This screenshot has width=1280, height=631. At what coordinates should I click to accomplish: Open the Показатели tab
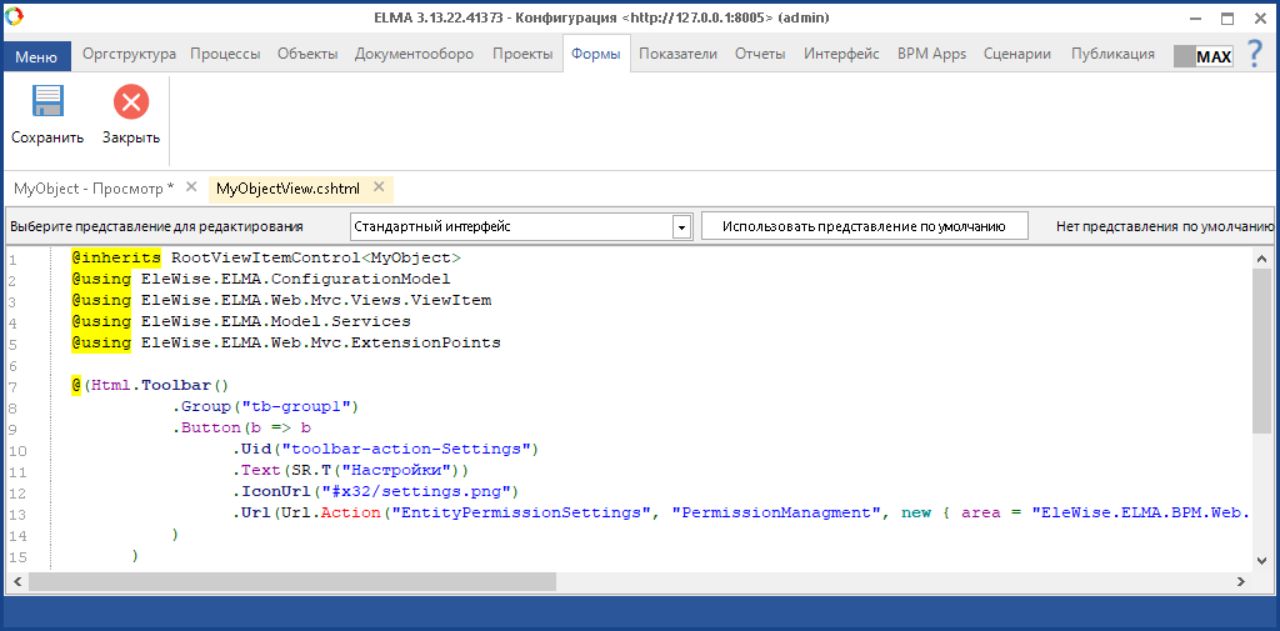point(678,54)
